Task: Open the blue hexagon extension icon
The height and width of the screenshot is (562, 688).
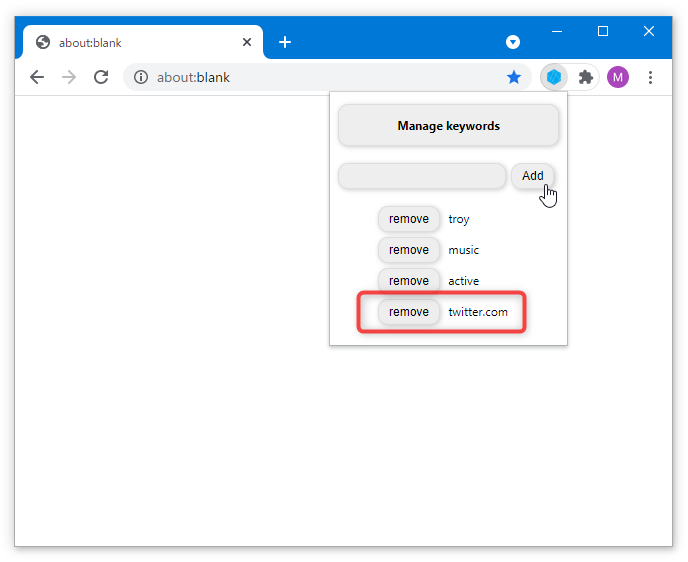Action: tap(554, 77)
